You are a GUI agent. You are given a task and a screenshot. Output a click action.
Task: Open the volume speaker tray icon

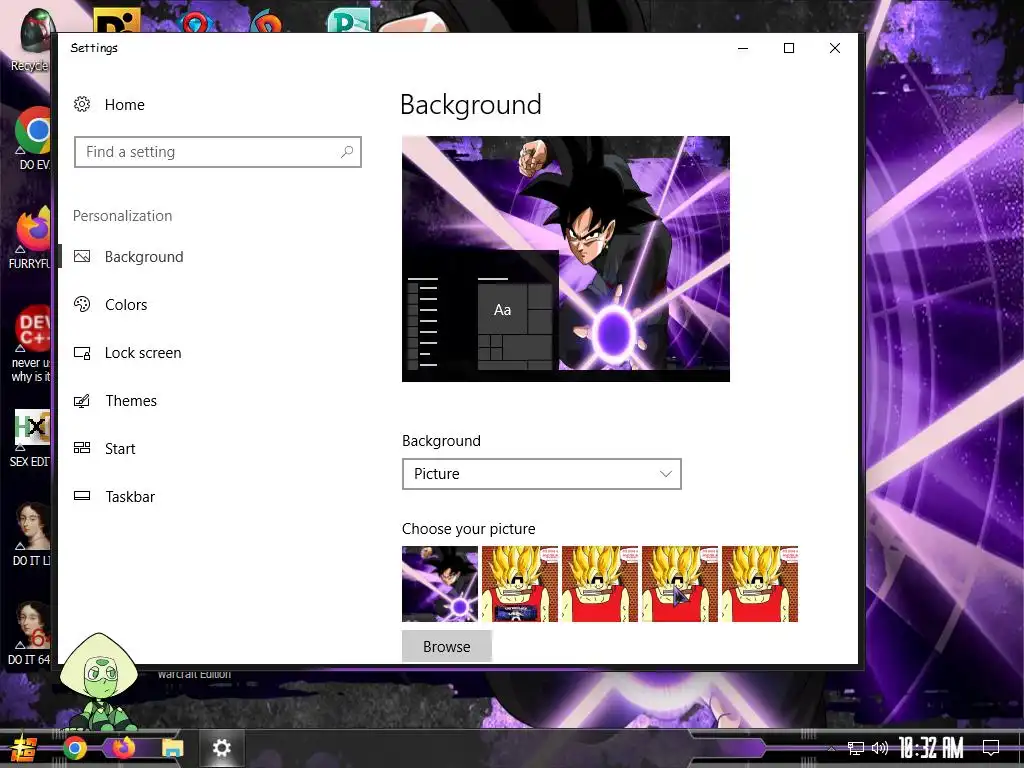[x=880, y=748]
